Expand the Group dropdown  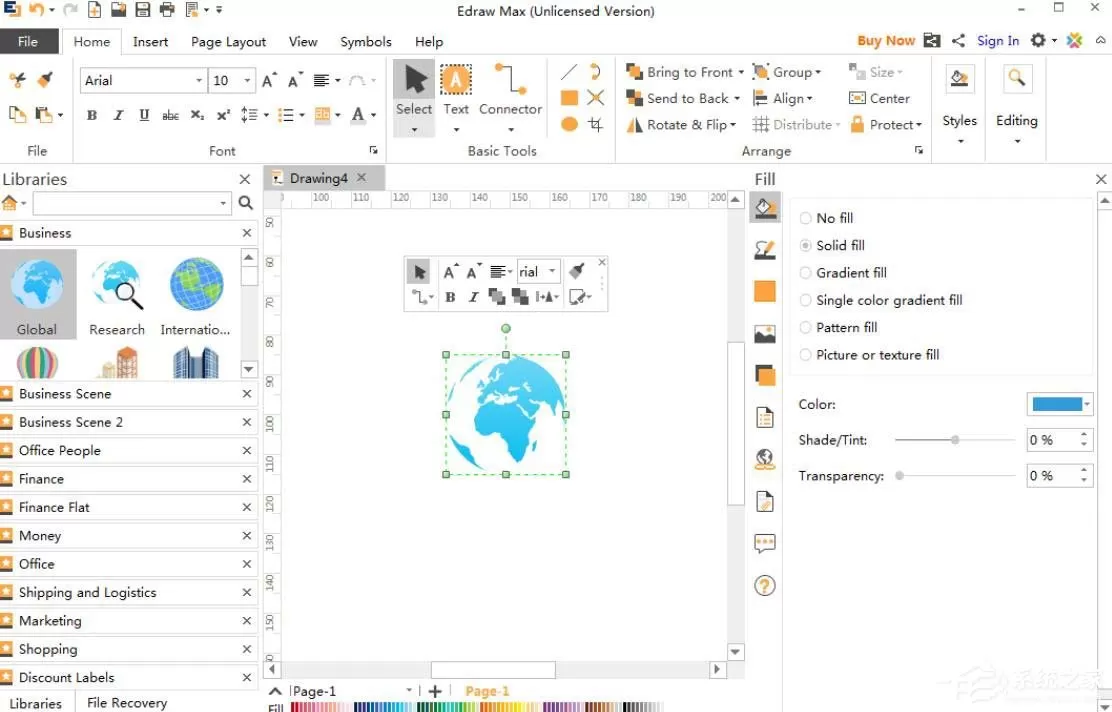click(818, 72)
